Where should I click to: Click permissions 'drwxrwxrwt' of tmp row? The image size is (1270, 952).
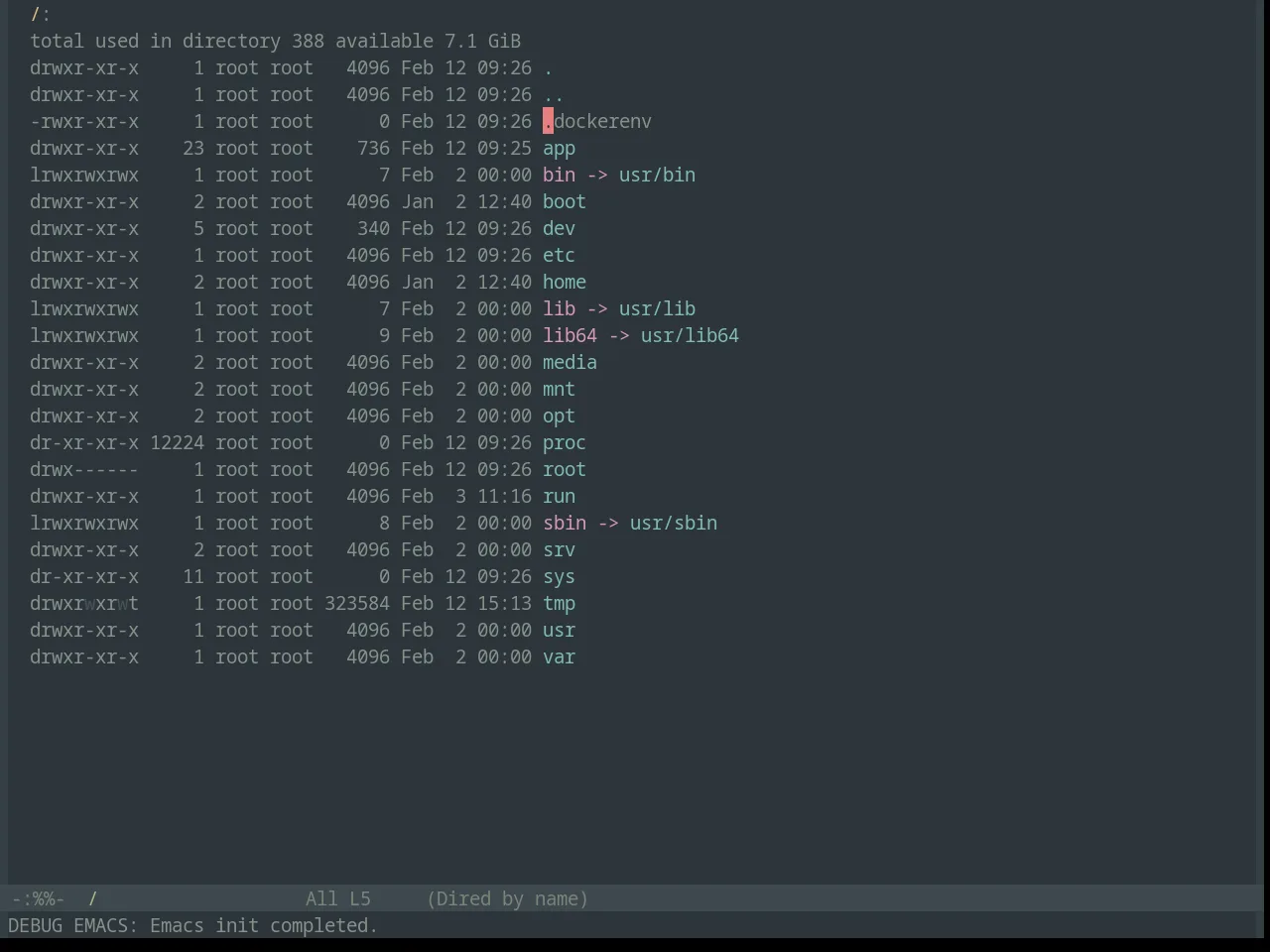(84, 604)
